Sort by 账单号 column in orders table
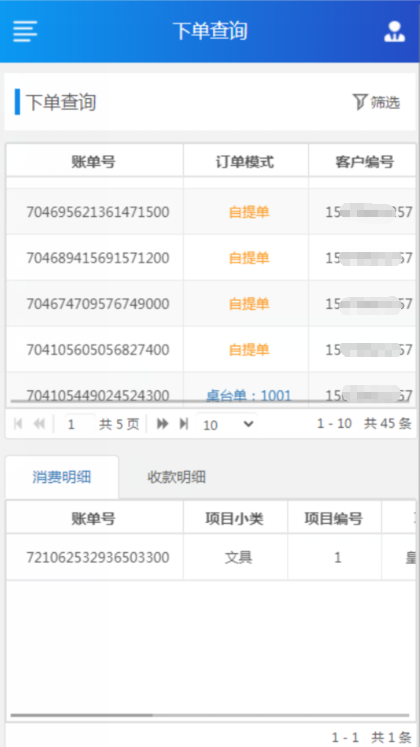 point(94,162)
